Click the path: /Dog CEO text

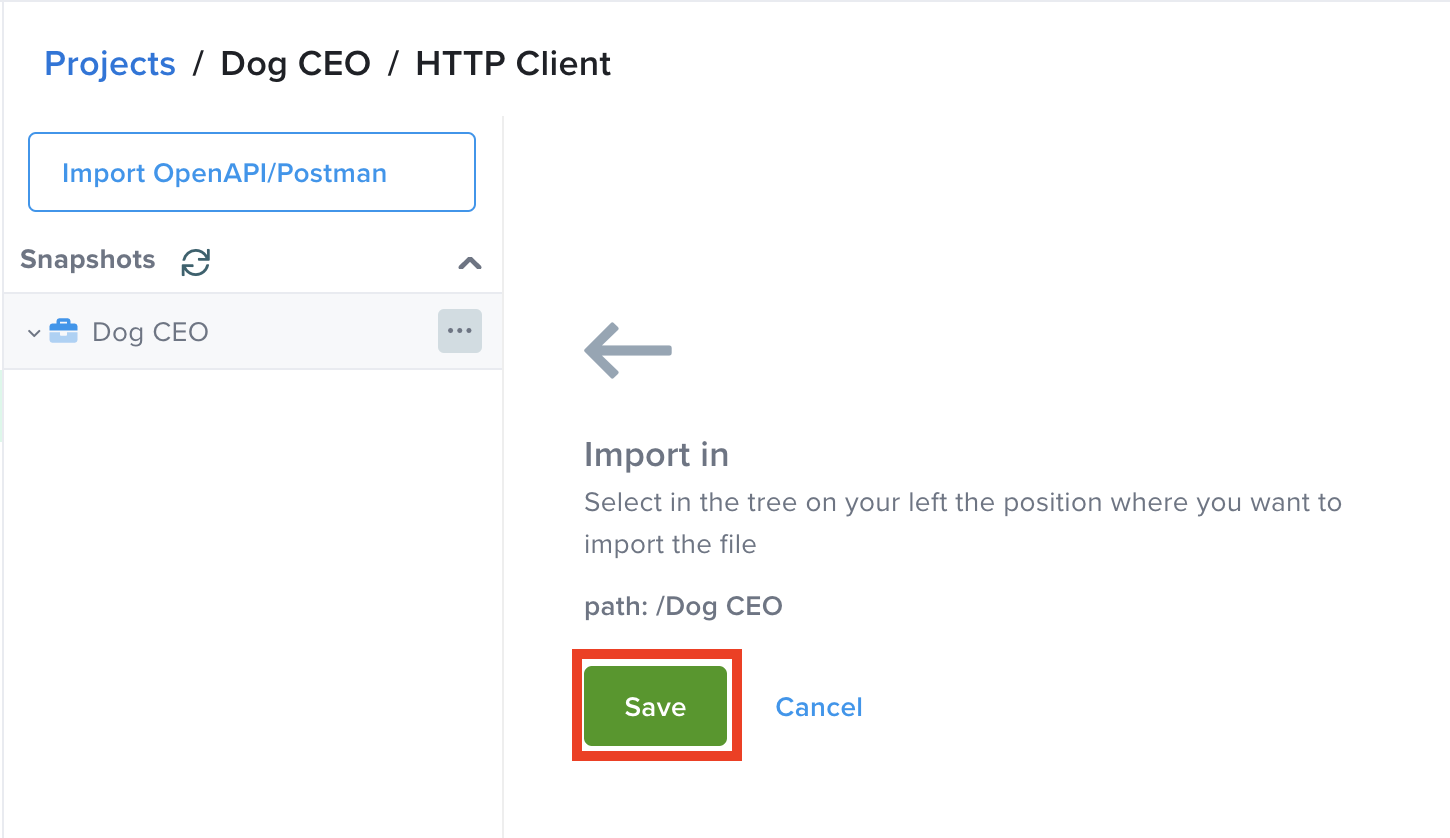[683, 605]
